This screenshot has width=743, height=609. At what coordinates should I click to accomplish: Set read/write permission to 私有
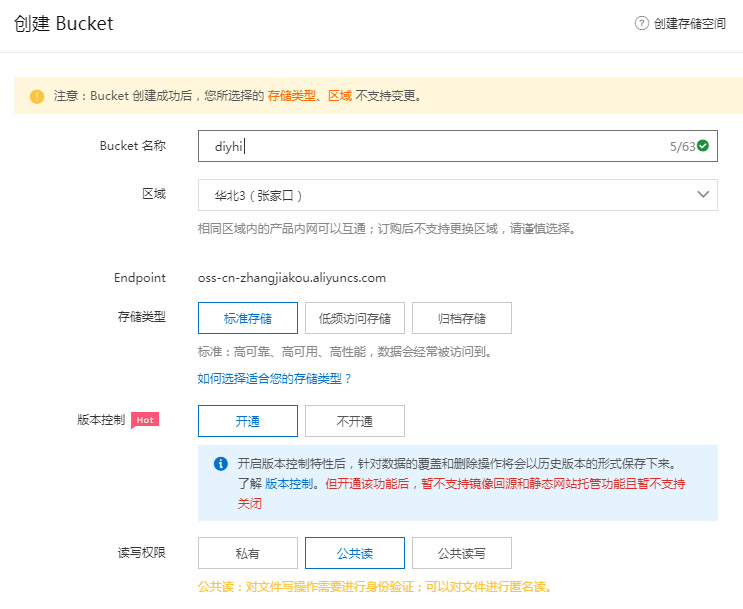[x=248, y=553]
